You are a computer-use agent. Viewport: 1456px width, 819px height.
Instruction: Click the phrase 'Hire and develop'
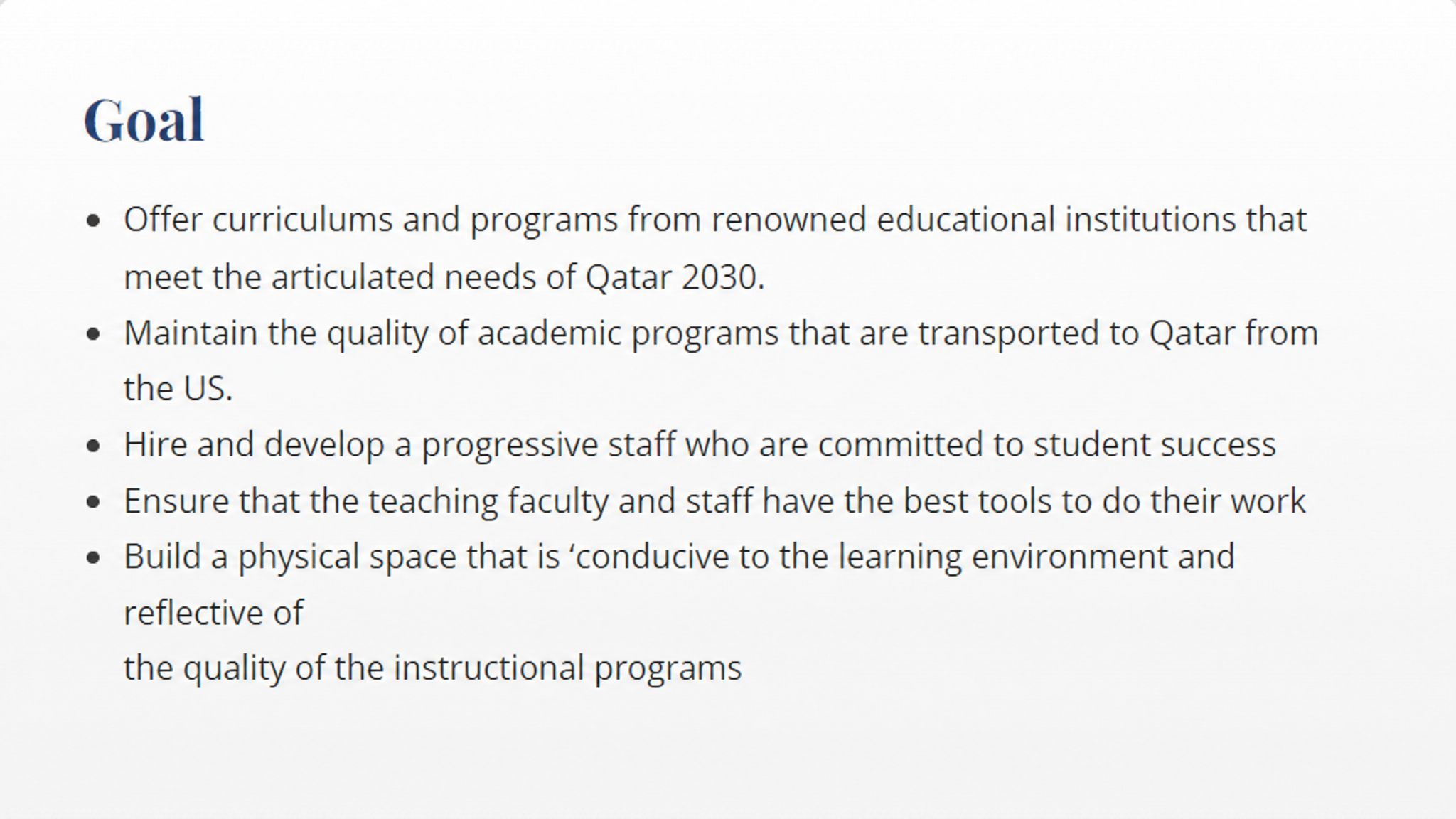[255, 445]
